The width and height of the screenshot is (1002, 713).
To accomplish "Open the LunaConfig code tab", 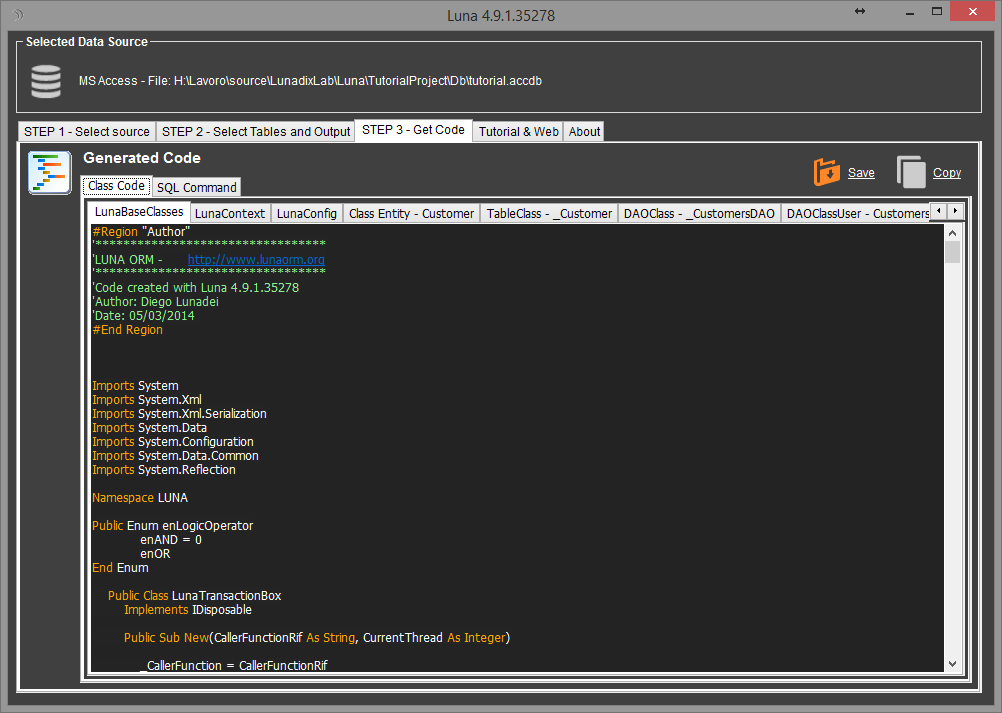I will [307, 213].
